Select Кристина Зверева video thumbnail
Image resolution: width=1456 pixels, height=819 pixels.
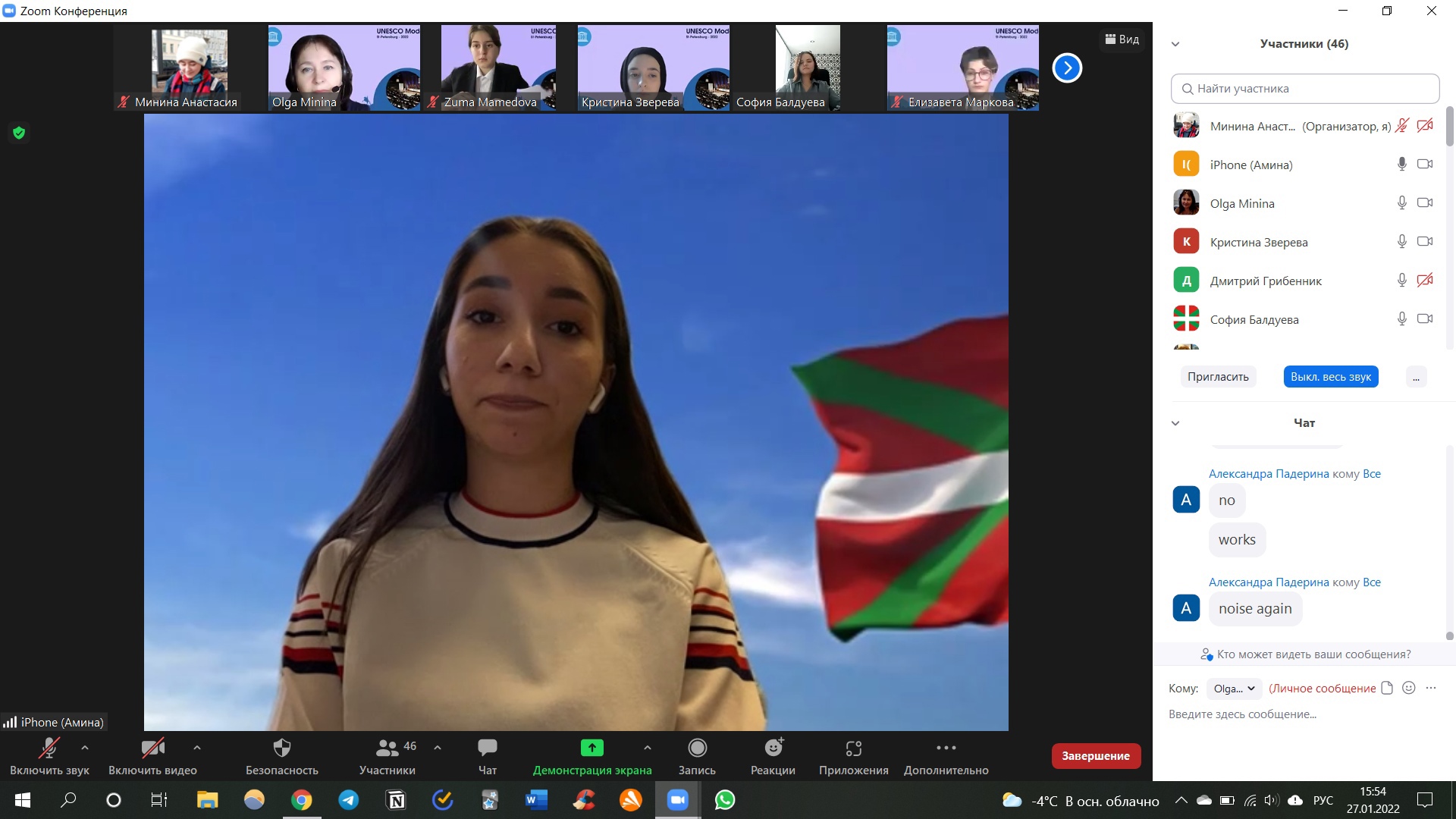click(x=654, y=68)
